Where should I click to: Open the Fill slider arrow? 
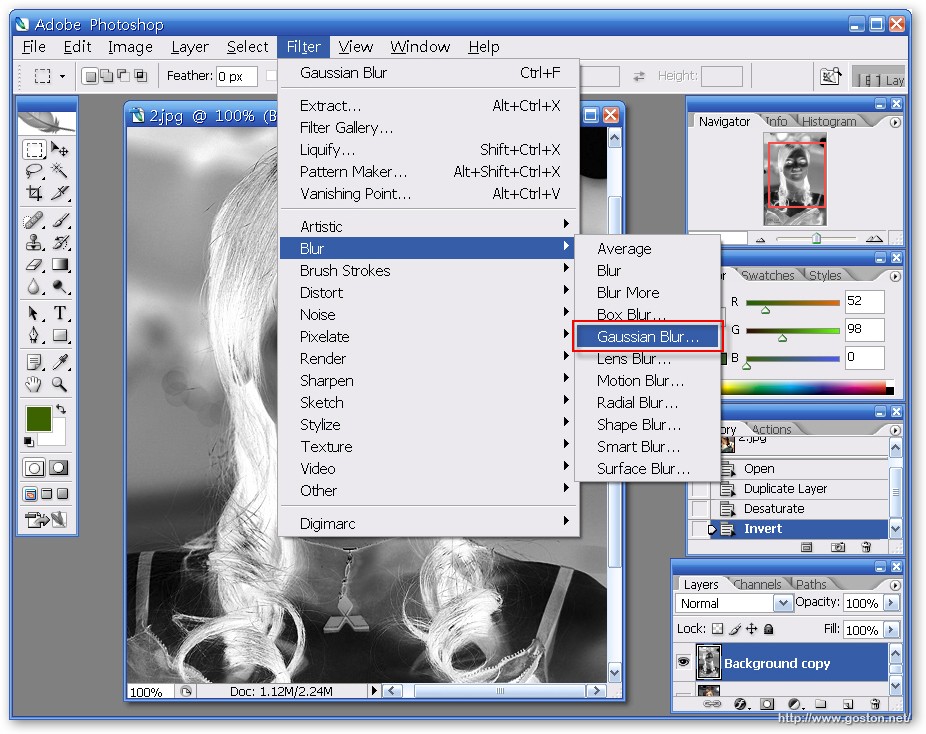pyautogui.click(x=891, y=629)
